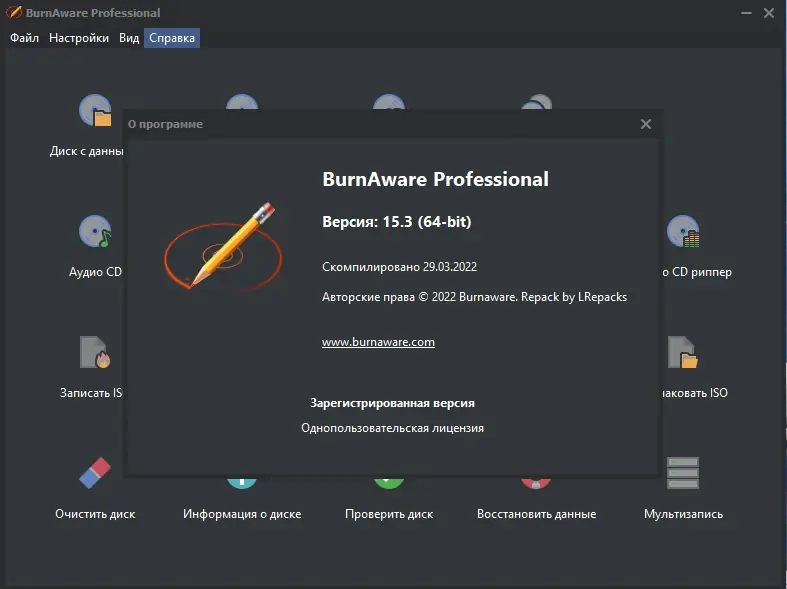Click the BurnAware app icon in title bar
Viewport: 787px width, 589px height.
14,12
